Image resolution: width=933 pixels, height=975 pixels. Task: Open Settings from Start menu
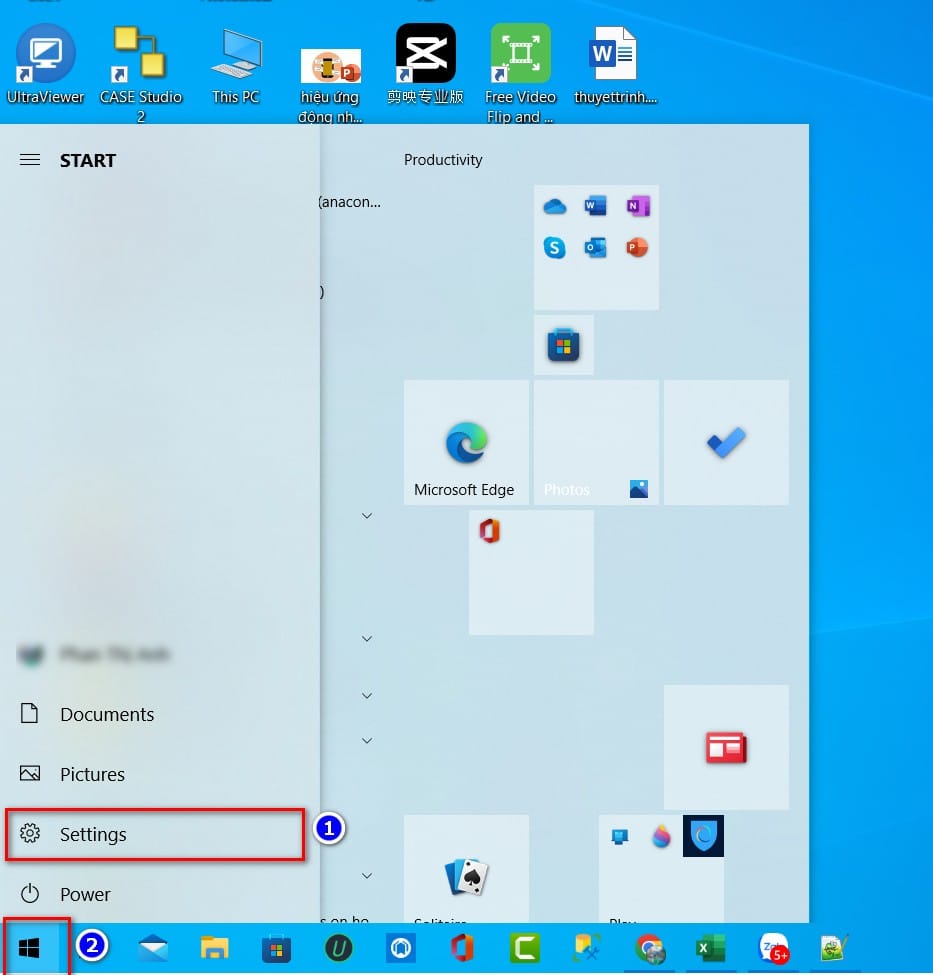coord(155,834)
